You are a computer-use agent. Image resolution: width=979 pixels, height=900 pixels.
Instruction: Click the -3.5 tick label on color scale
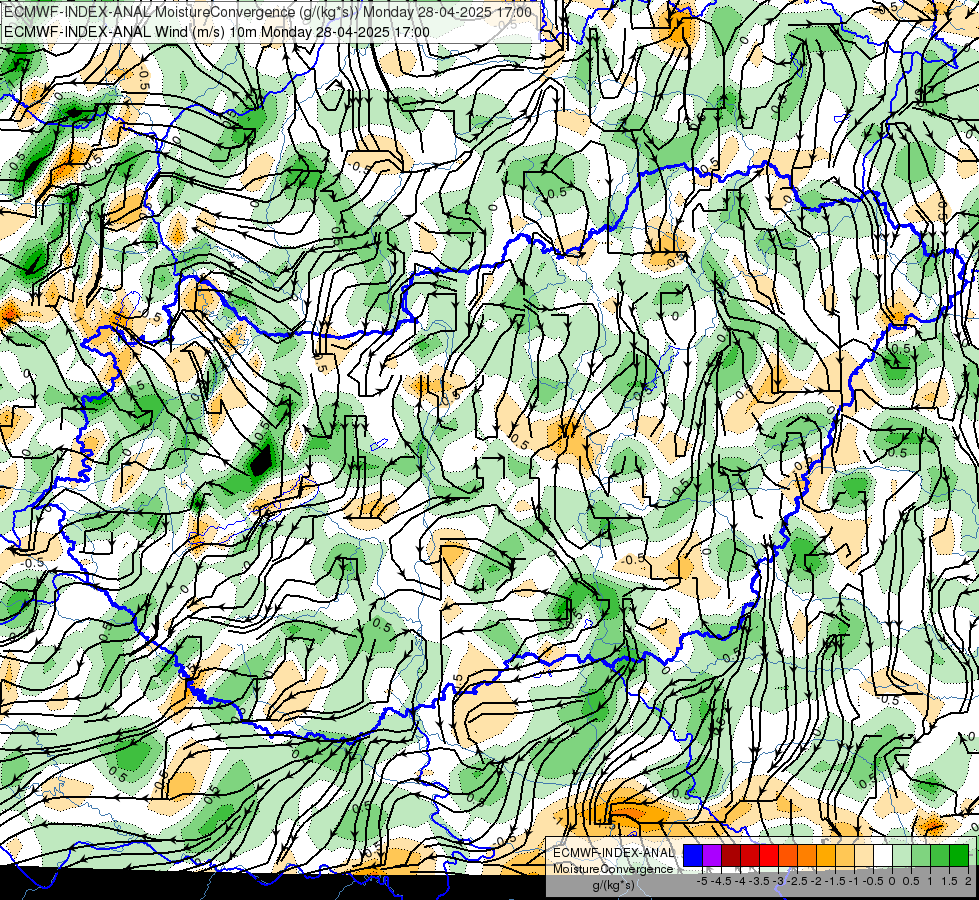coord(759,881)
